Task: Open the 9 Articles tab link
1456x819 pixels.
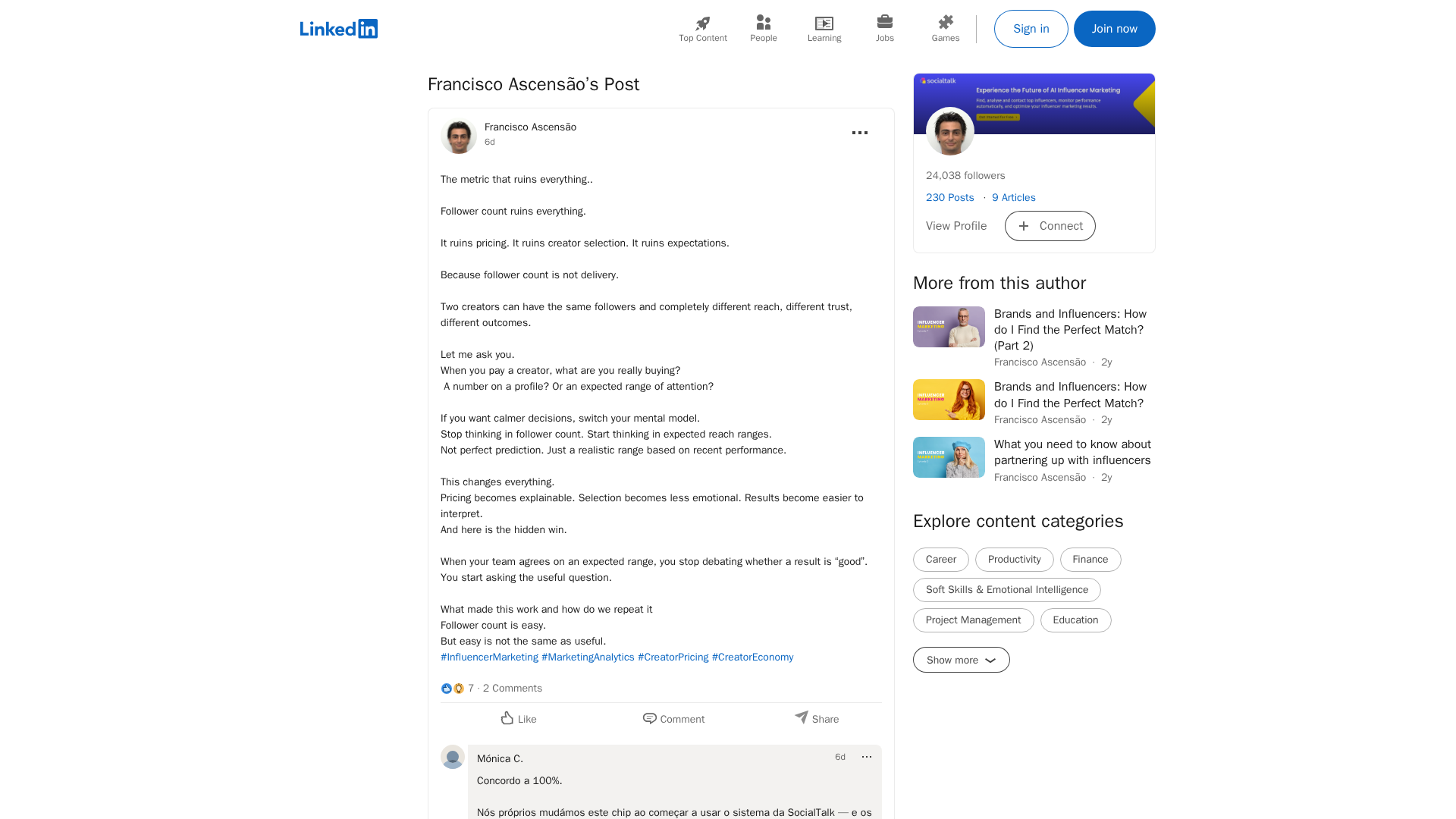Action: coord(1013,197)
